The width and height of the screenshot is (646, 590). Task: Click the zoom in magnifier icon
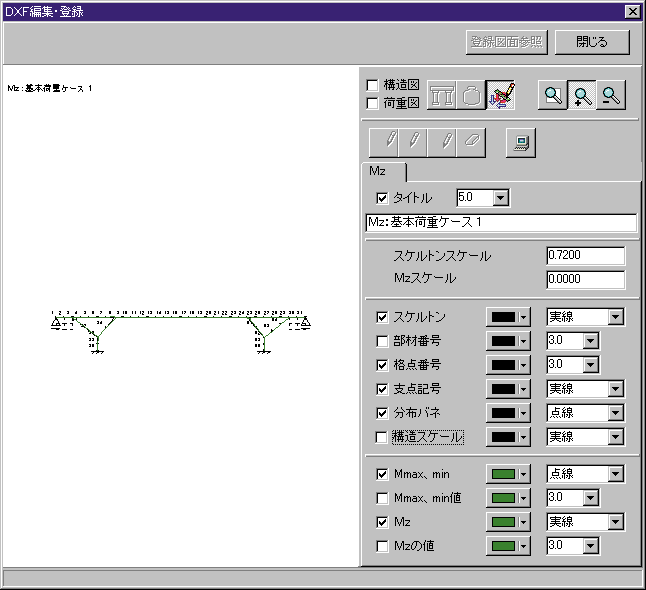582,95
